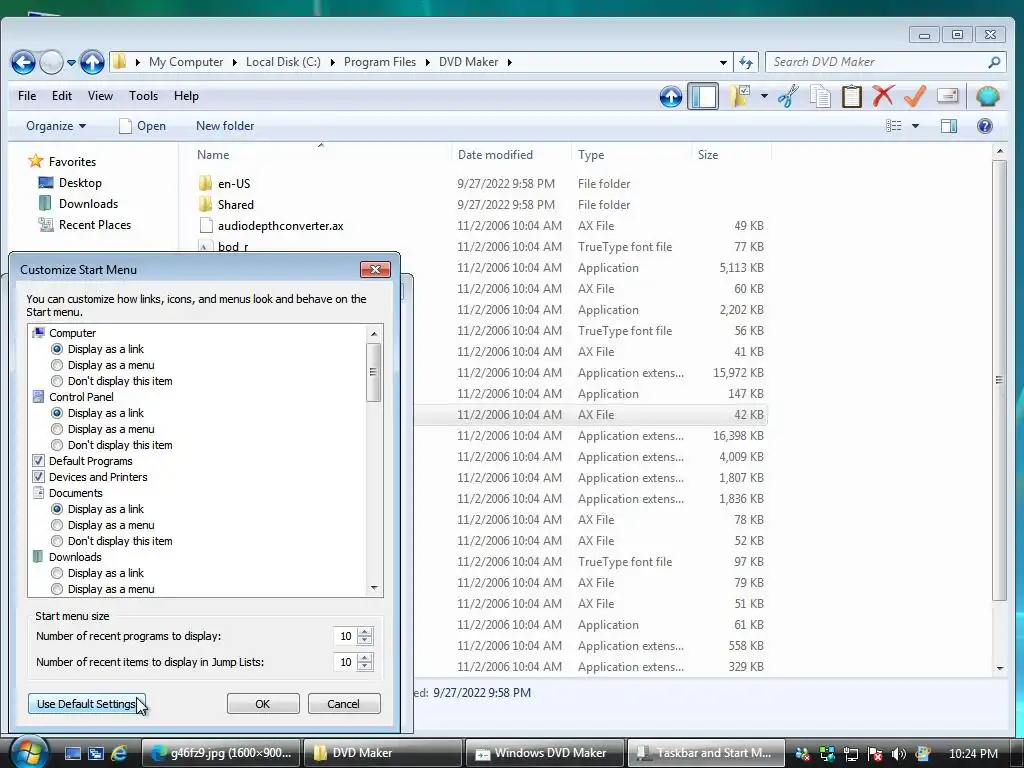Image resolution: width=1024 pixels, height=768 pixels.
Task: Click the search magnifier icon
Action: pos(994,62)
